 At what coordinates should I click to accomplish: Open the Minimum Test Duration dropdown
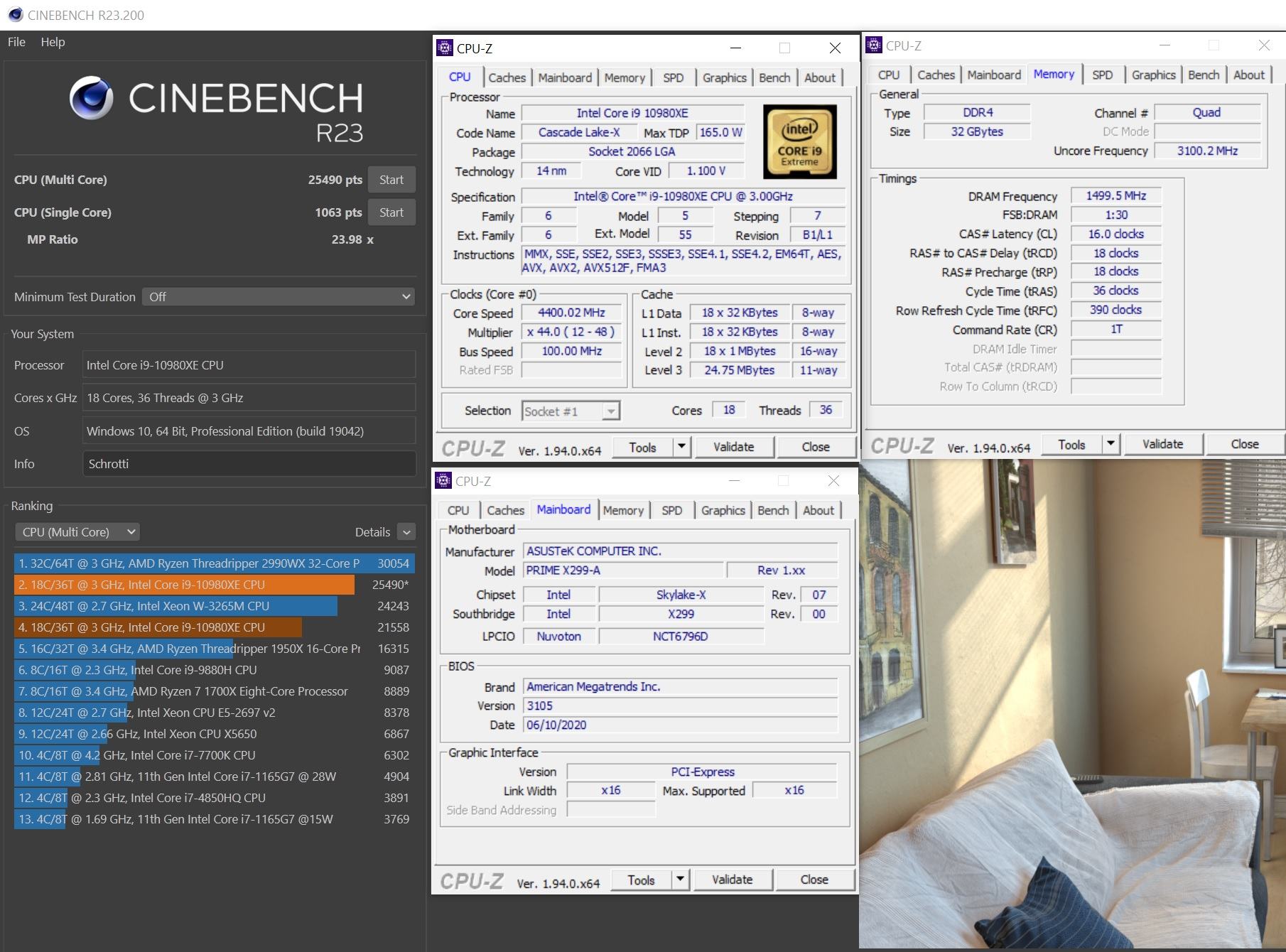point(279,297)
